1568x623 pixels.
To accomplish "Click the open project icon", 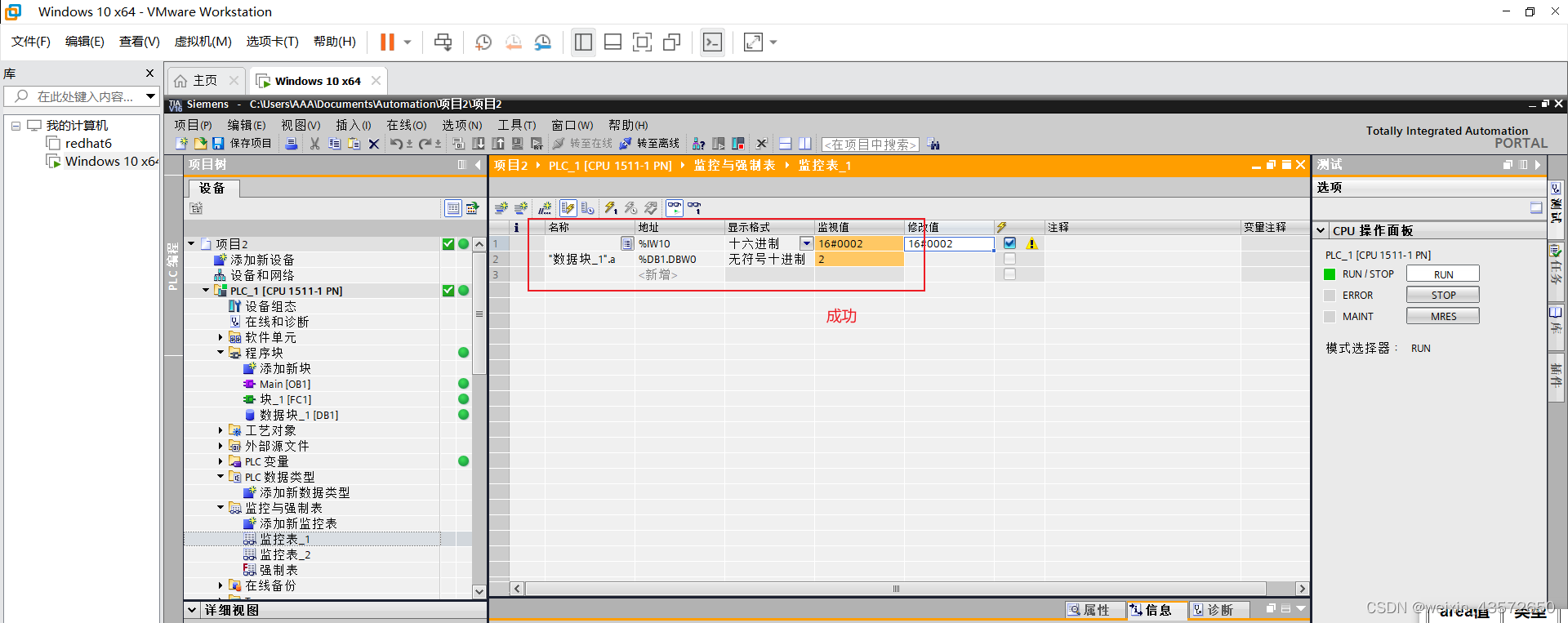I will (200, 144).
